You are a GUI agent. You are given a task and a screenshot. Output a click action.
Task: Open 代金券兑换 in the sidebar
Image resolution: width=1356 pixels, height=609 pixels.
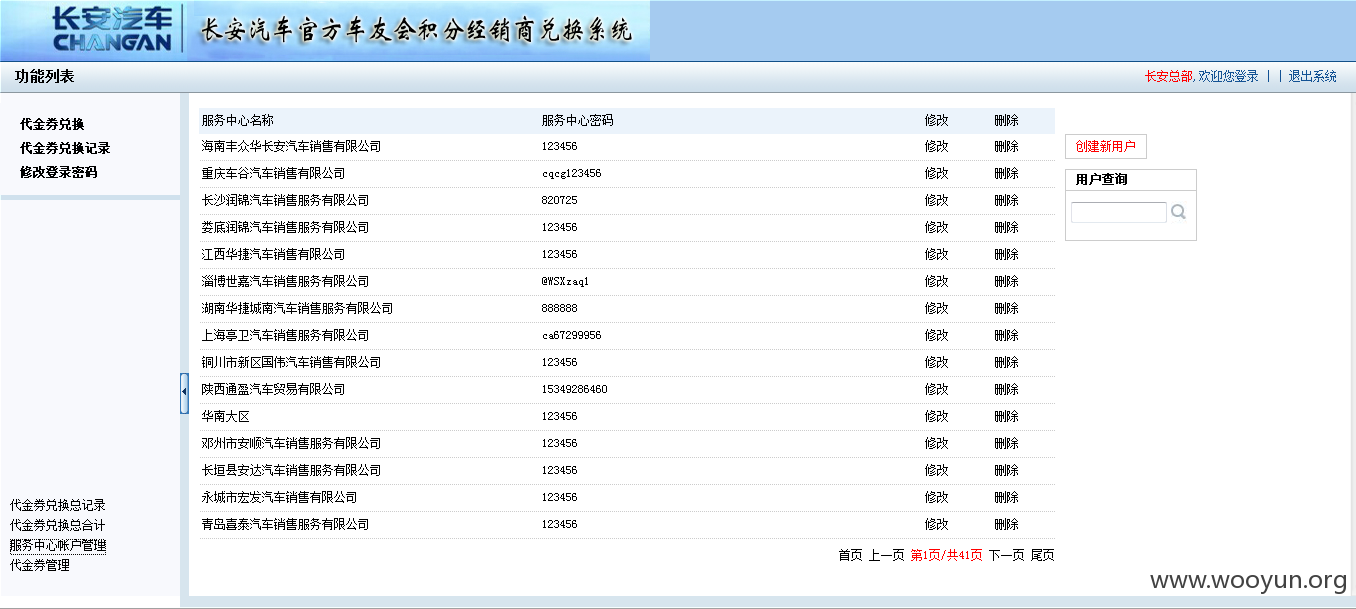click(x=52, y=124)
